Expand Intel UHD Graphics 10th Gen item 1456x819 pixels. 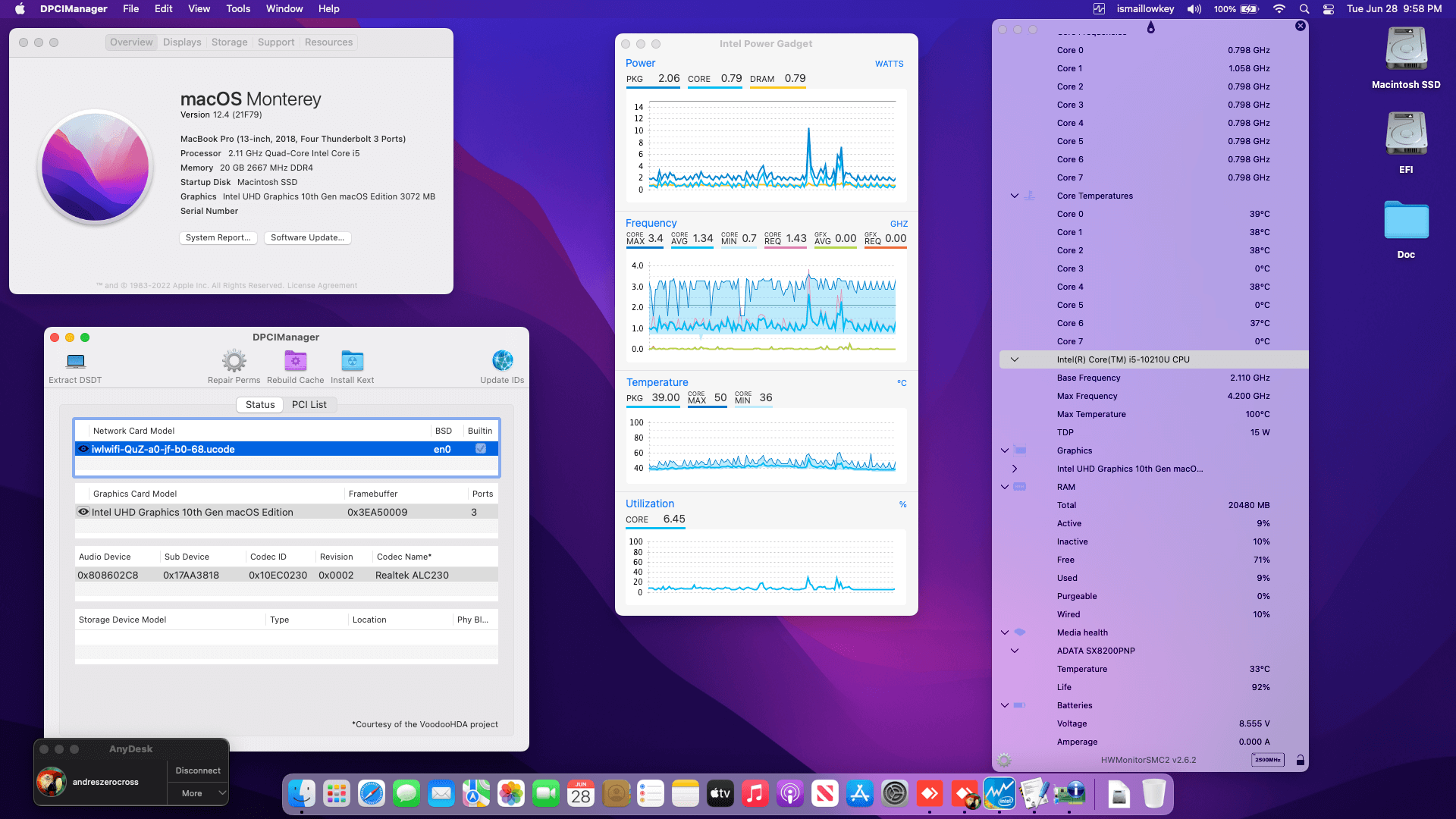click(1015, 469)
